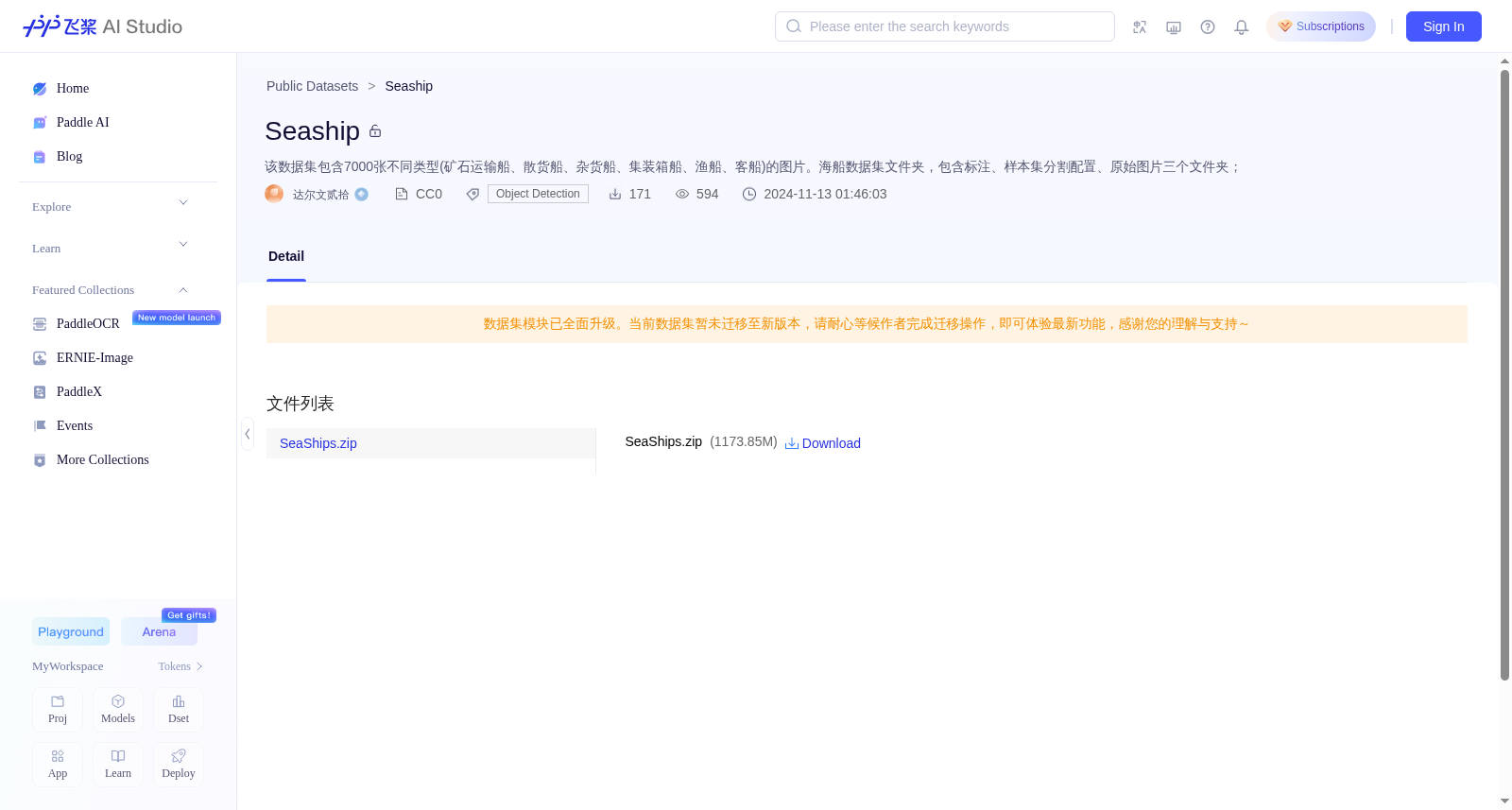This screenshot has width=1512, height=810.
Task: Switch to the Detail tab
Action: pyautogui.click(x=286, y=257)
